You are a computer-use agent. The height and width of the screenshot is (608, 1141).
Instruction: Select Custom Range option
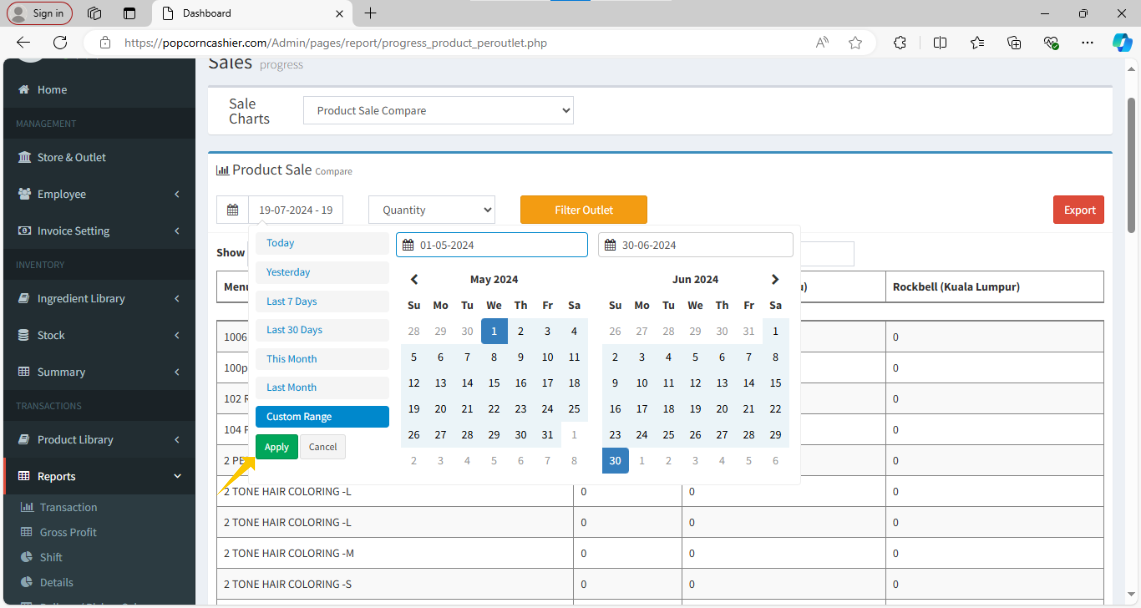click(322, 417)
